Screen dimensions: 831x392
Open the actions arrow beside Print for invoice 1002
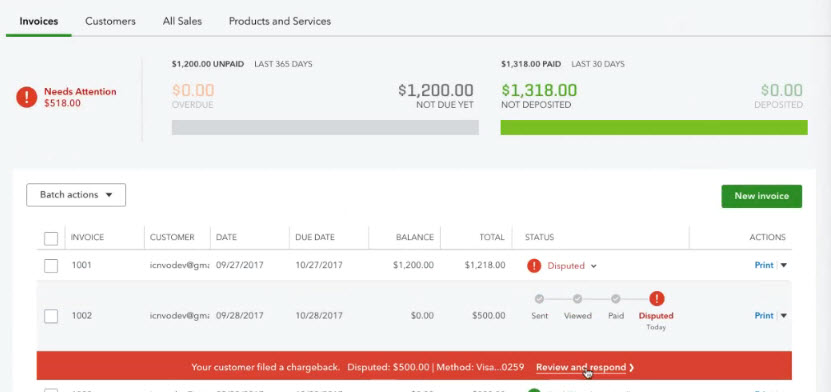(784, 316)
